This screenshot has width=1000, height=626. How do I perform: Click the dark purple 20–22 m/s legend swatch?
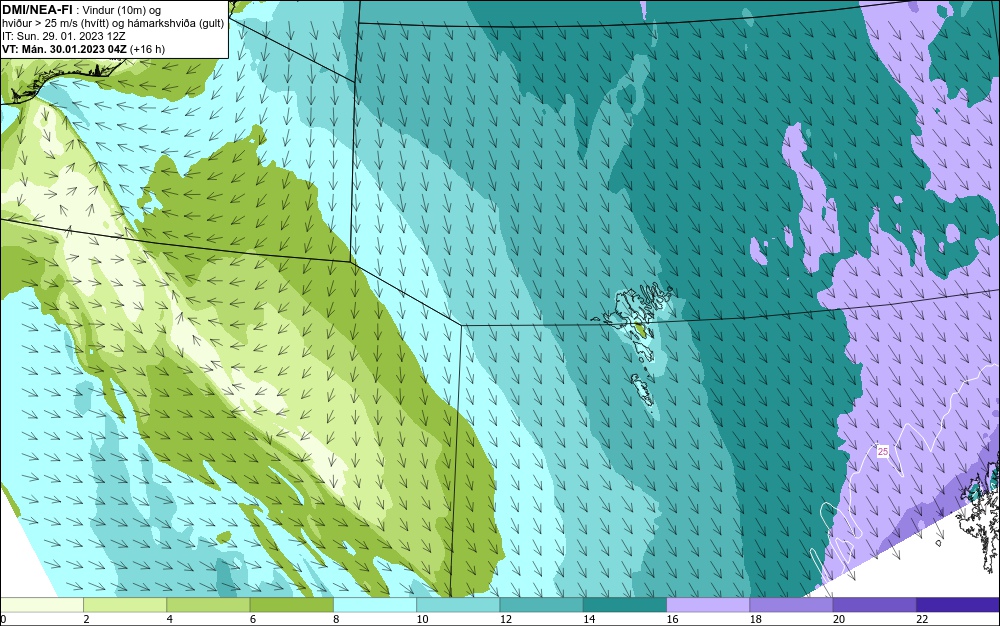click(x=875, y=605)
